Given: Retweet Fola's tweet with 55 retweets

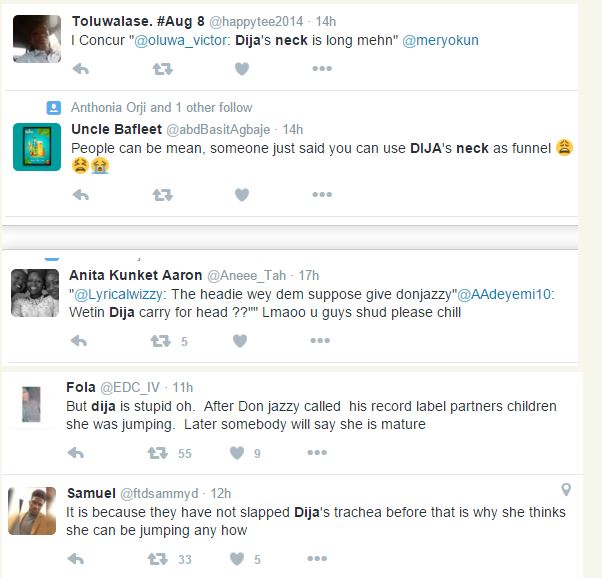Looking at the screenshot, I should 157,453.
